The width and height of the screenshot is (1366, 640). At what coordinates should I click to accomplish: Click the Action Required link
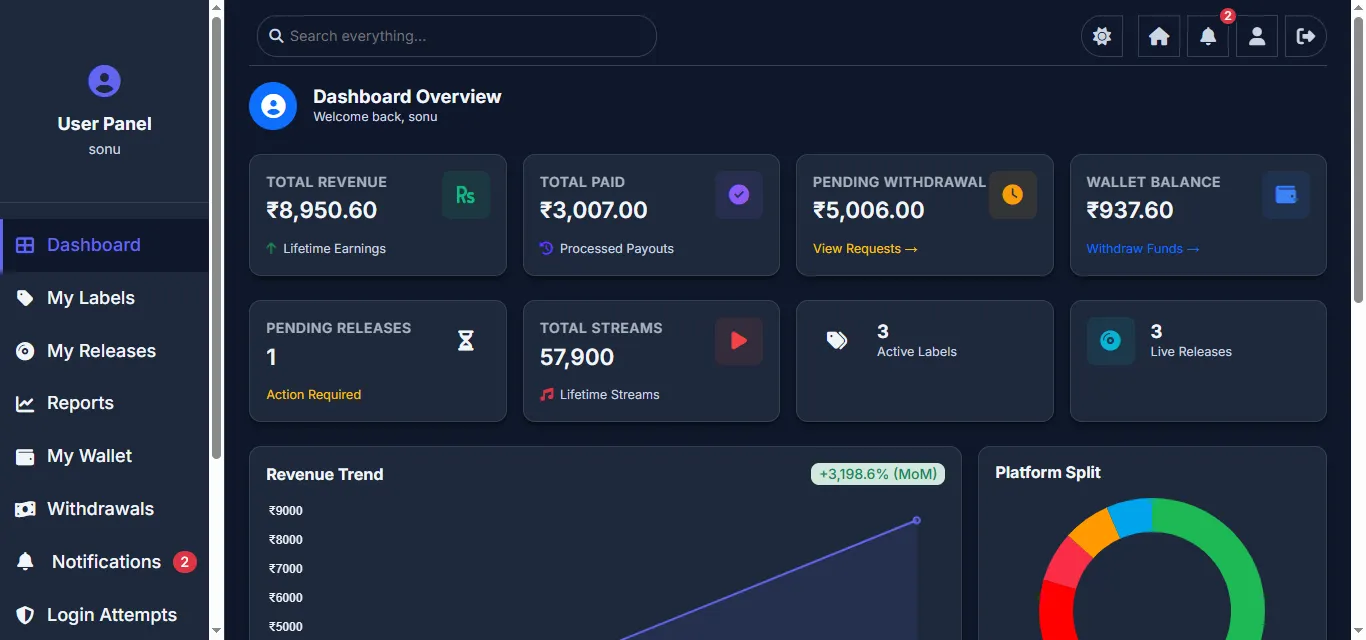tap(313, 394)
